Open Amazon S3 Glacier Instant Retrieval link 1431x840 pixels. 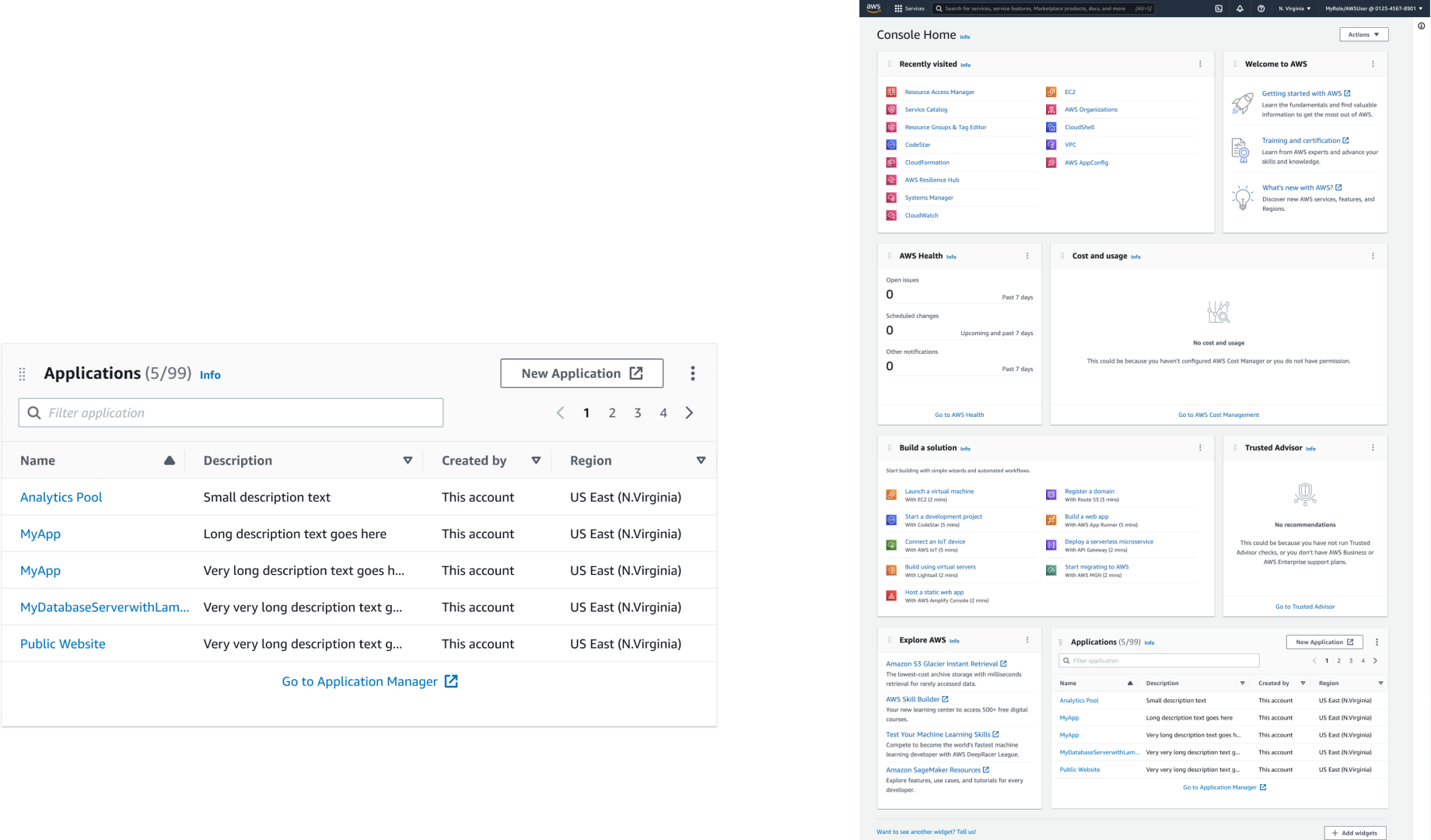tap(946, 663)
